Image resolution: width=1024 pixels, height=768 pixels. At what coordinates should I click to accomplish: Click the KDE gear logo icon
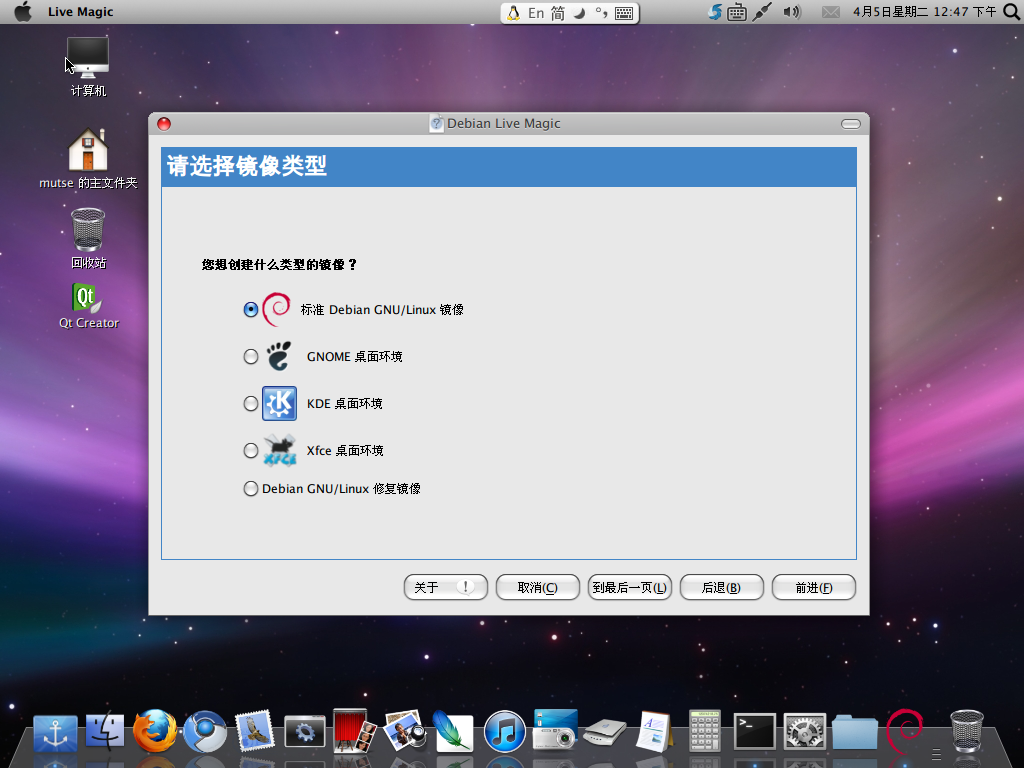pos(280,404)
